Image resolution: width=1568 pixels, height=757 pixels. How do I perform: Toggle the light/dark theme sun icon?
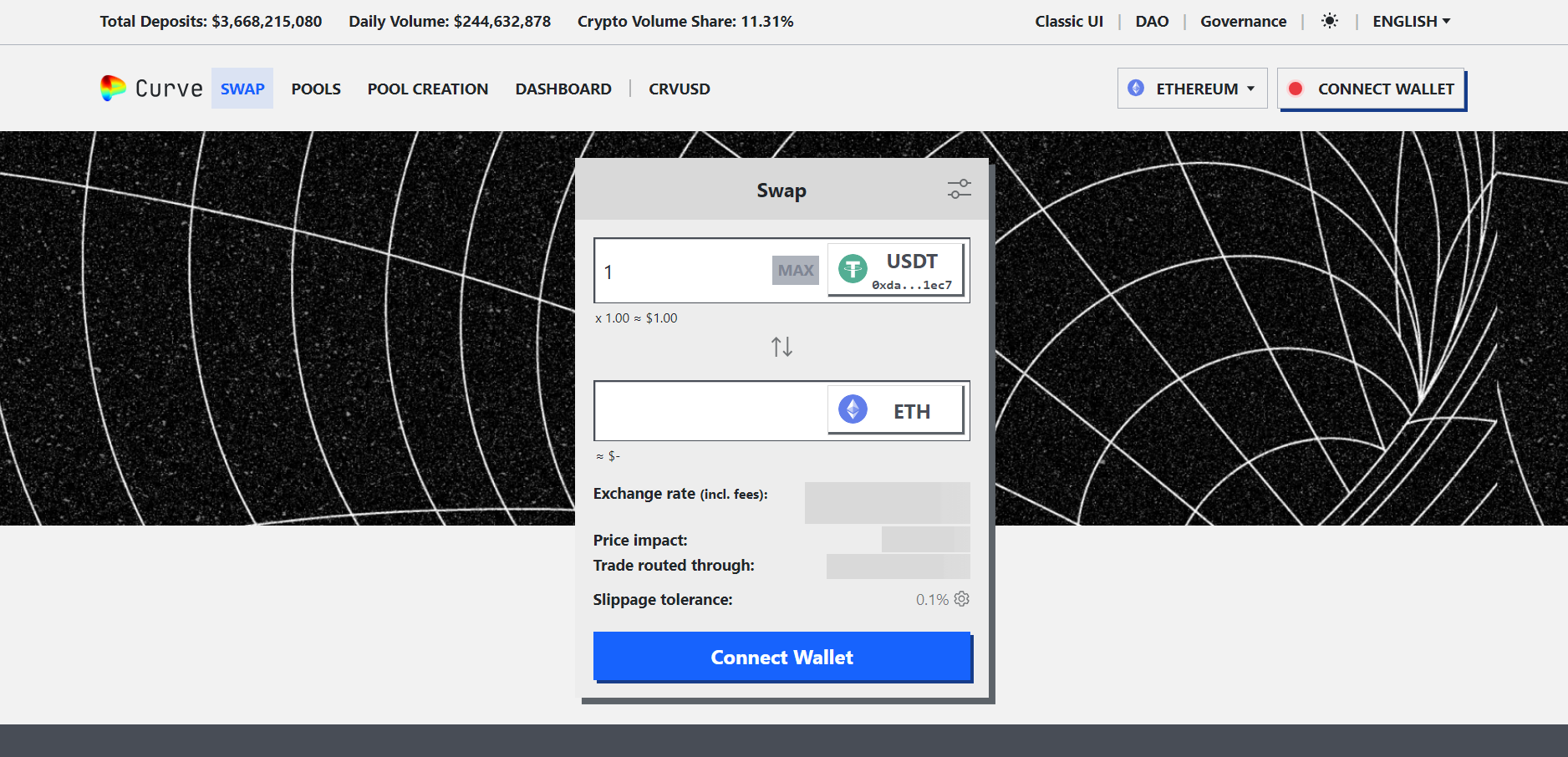pos(1330,21)
